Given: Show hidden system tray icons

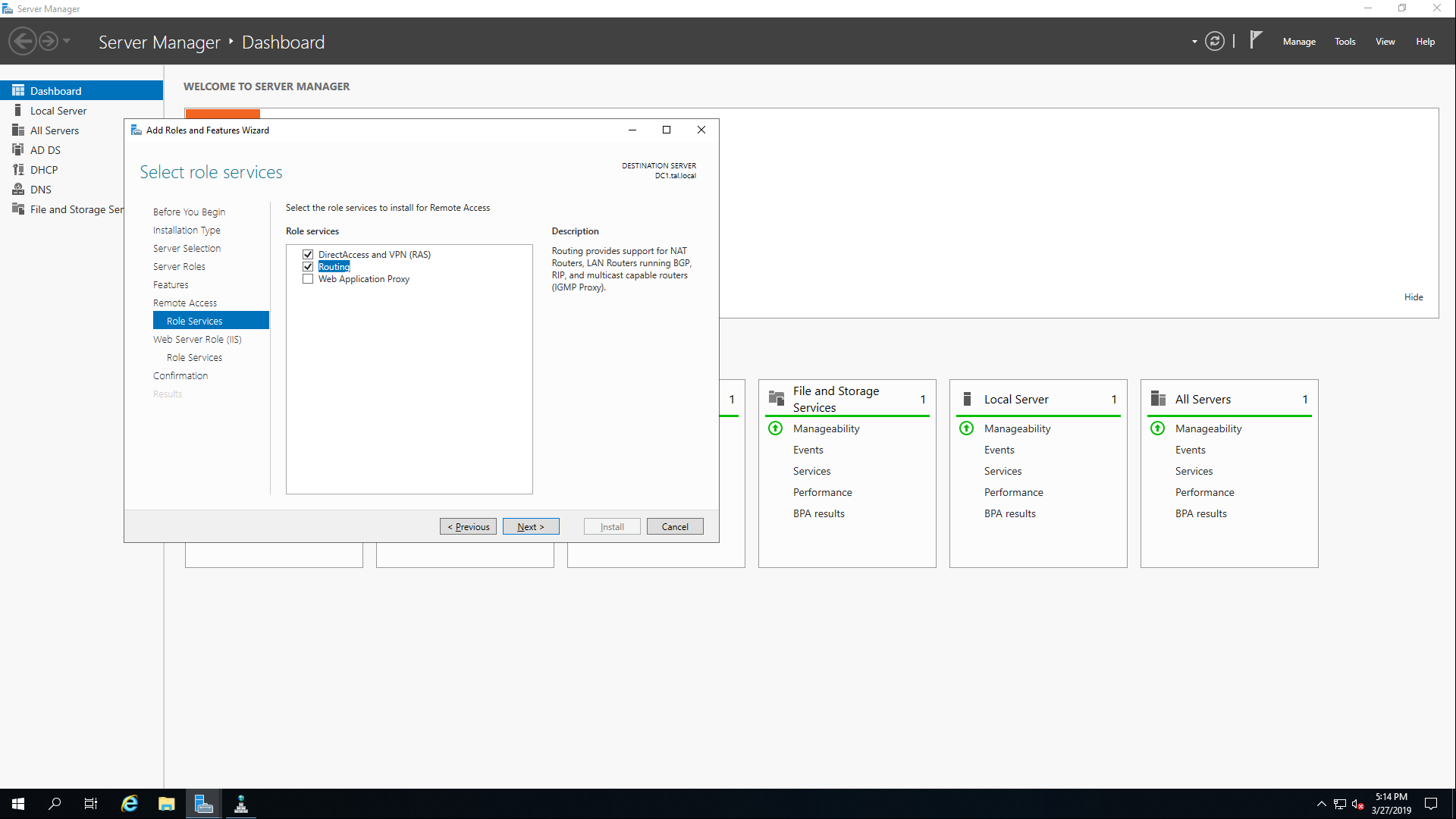Looking at the screenshot, I should (x=1322, y=804).
